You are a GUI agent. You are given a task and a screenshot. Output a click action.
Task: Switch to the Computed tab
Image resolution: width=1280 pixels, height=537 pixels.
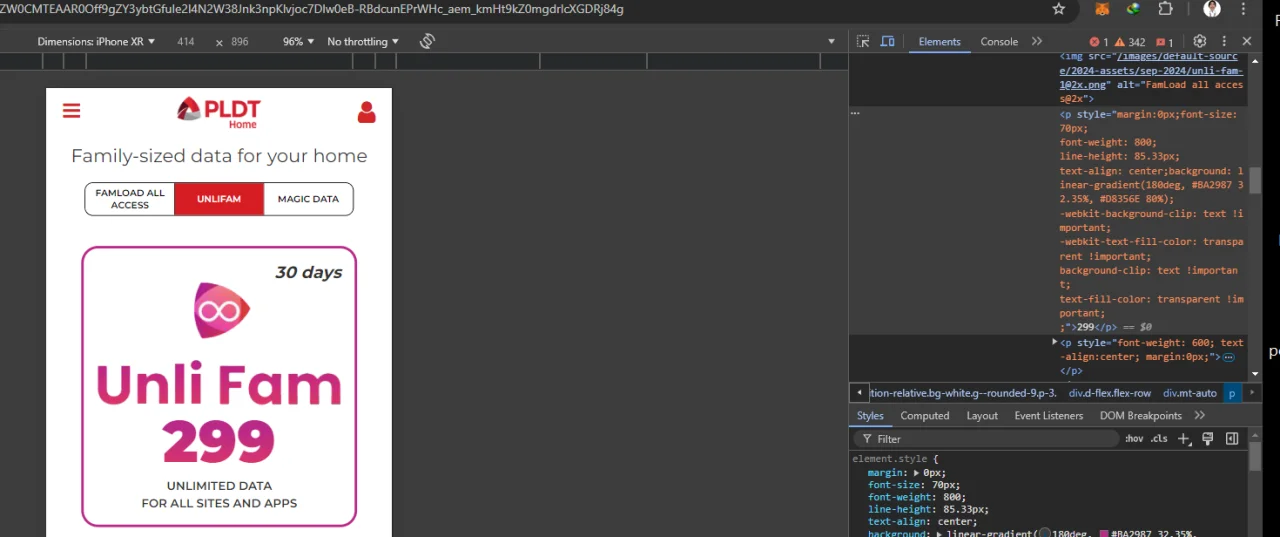pyautogui.click(x=925, y=416)
